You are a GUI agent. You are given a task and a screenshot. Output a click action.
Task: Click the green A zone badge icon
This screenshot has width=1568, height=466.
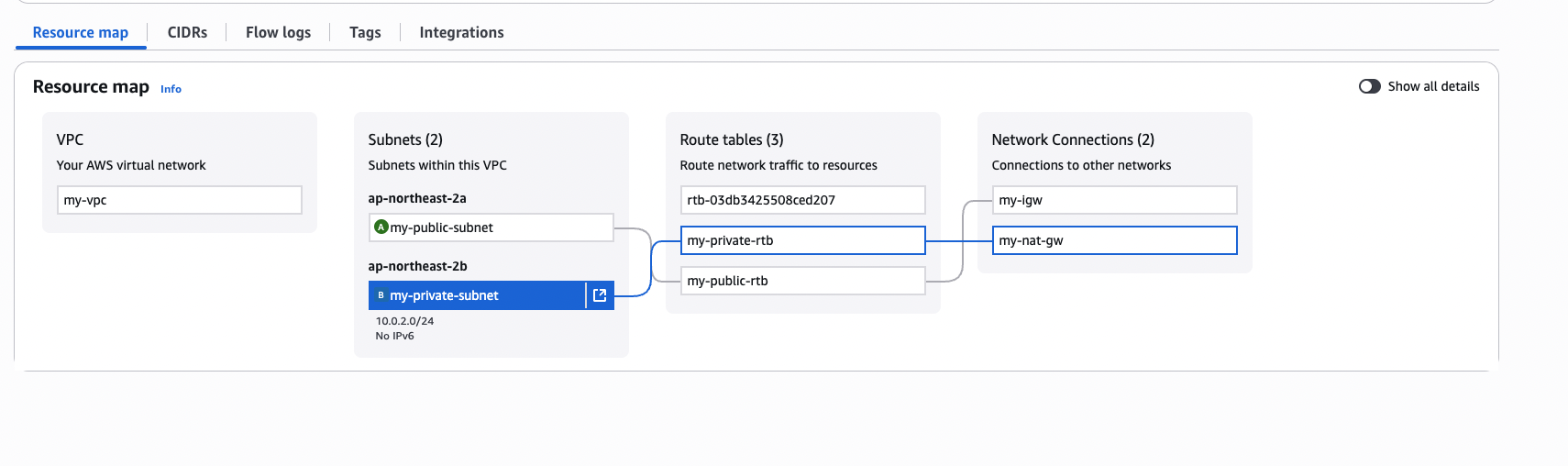pyautogui.click(x=381, y=227)
